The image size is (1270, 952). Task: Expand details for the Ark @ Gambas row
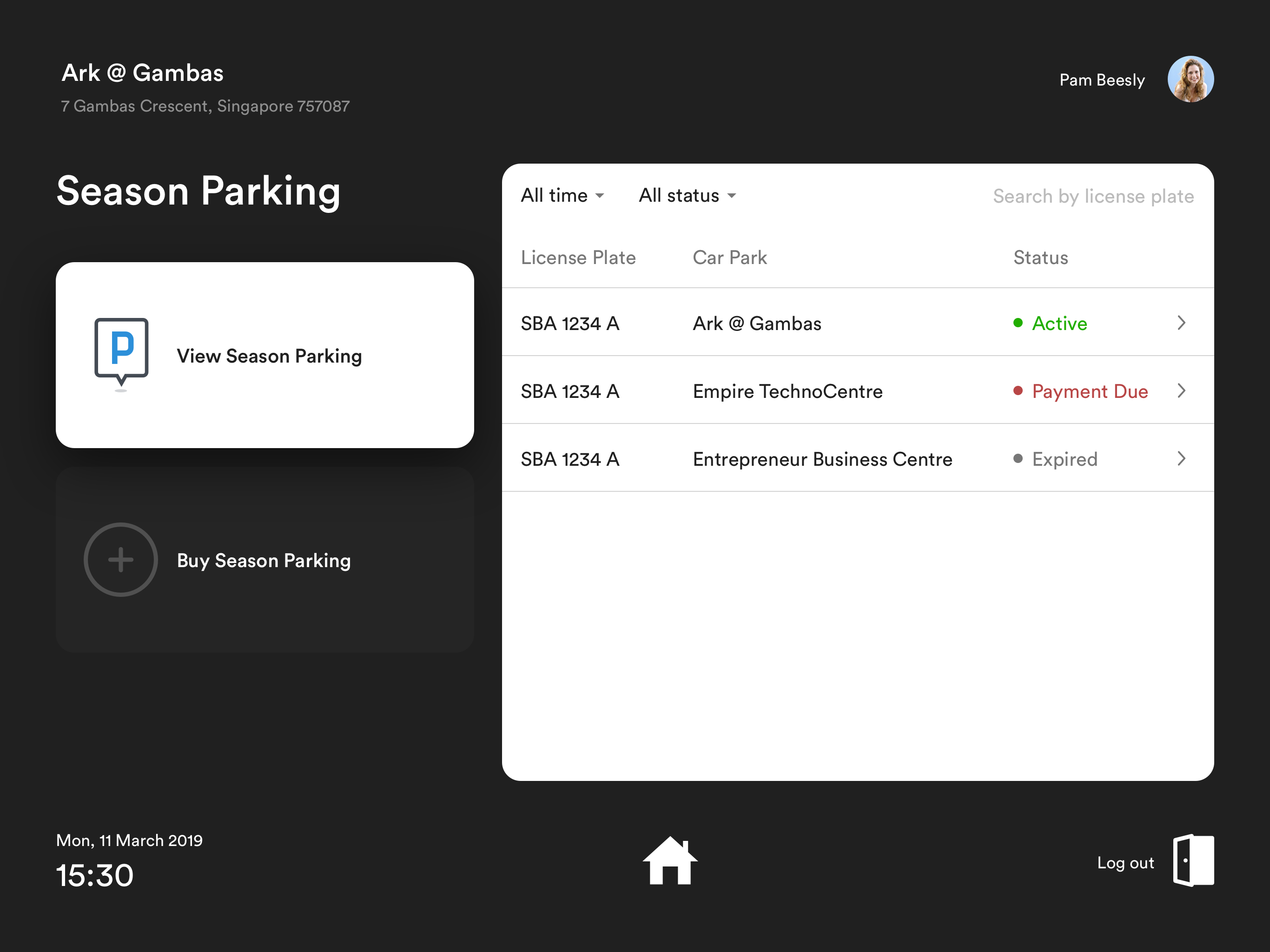pyautogui.click(x=1182, y=323)
